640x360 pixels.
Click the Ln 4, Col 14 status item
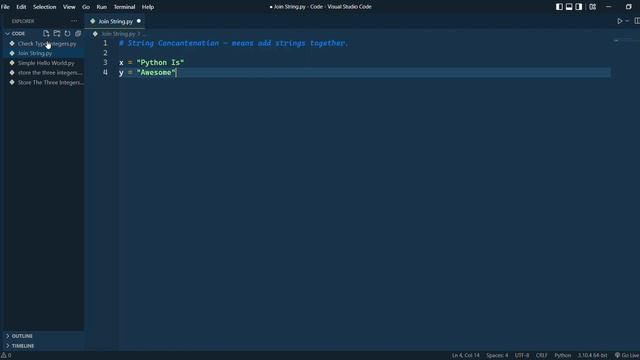coord(465,356)
